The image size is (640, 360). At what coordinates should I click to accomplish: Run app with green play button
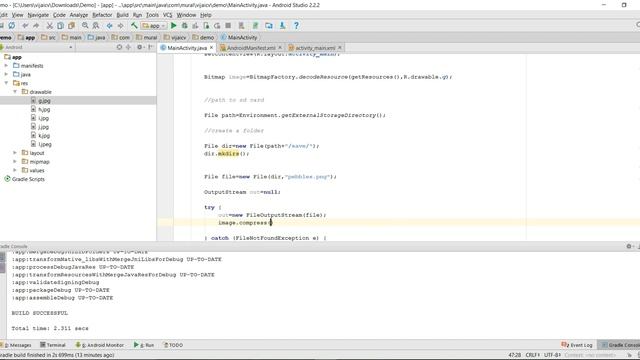pyautogui.click(x=173, y=25)
